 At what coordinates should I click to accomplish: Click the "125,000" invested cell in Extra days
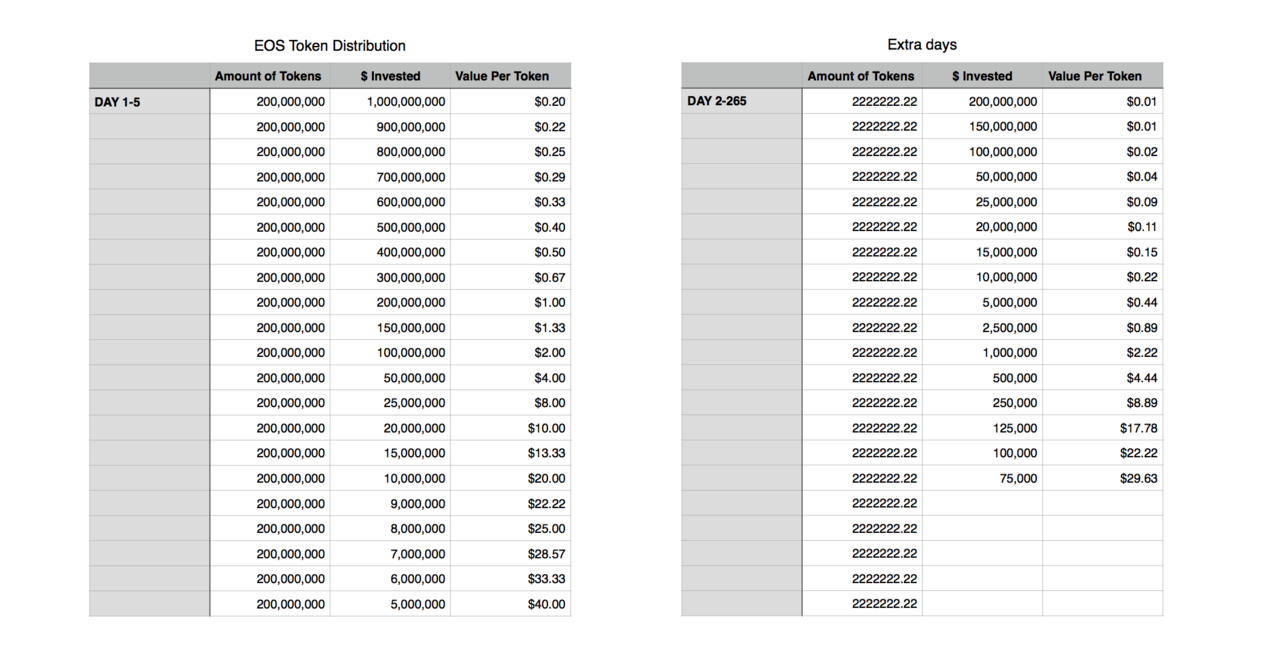(x=982, y=428)
